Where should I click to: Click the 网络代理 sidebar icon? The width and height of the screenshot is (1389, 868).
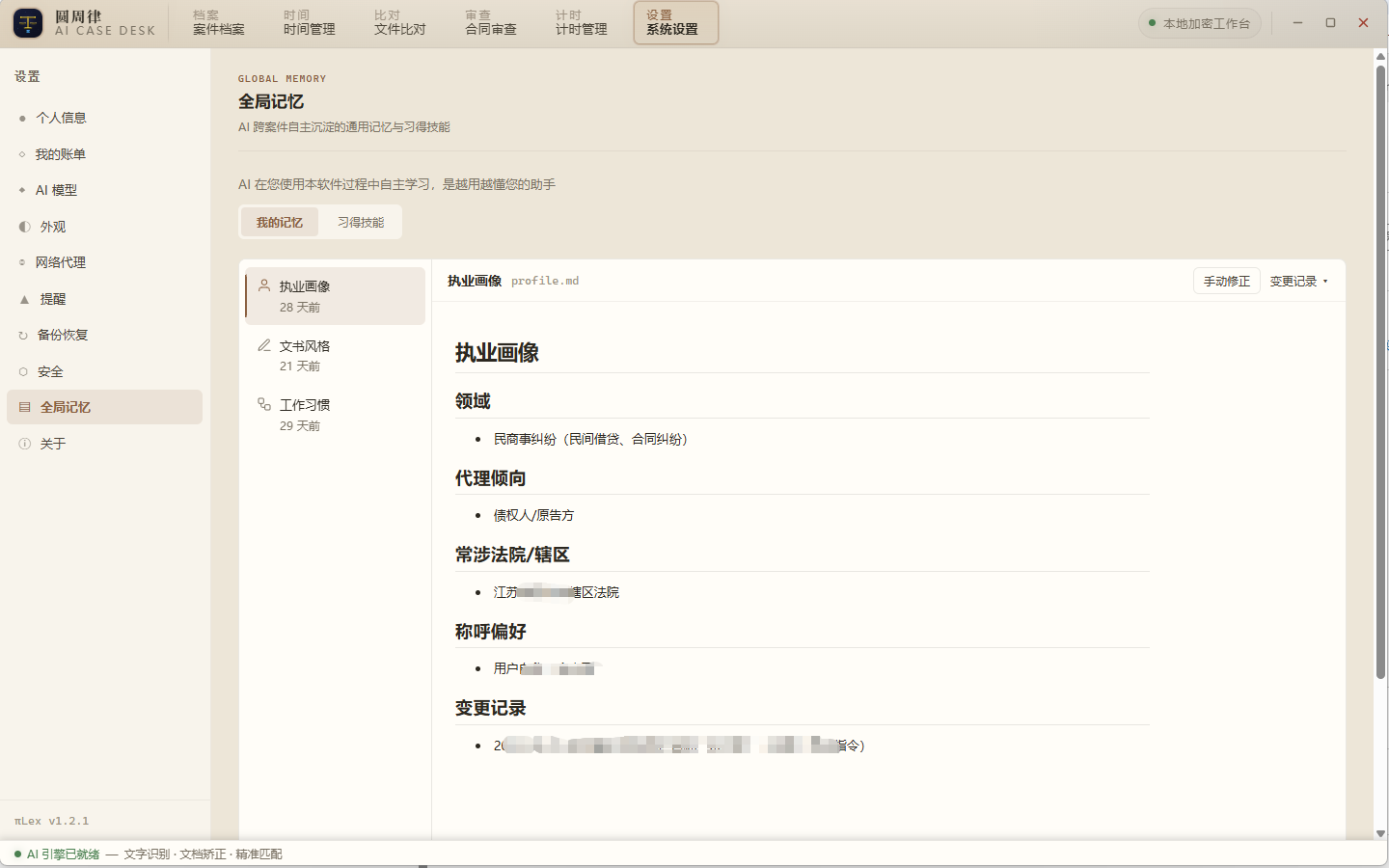22,262
